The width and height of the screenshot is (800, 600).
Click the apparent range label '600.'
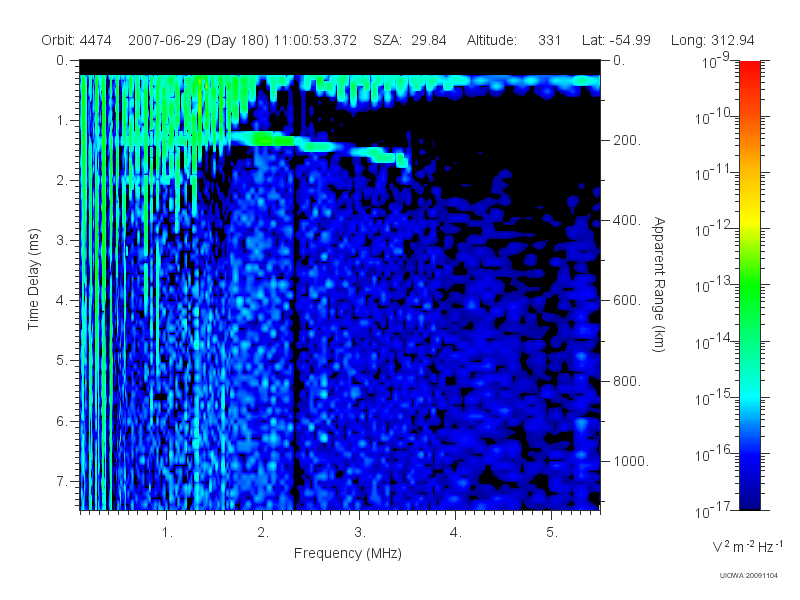click(627, 301)
